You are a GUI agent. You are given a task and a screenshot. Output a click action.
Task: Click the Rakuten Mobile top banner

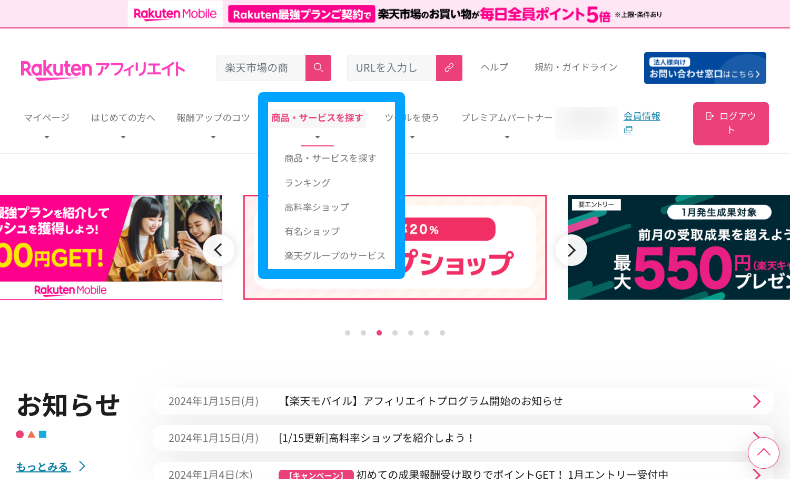[395, 14]
